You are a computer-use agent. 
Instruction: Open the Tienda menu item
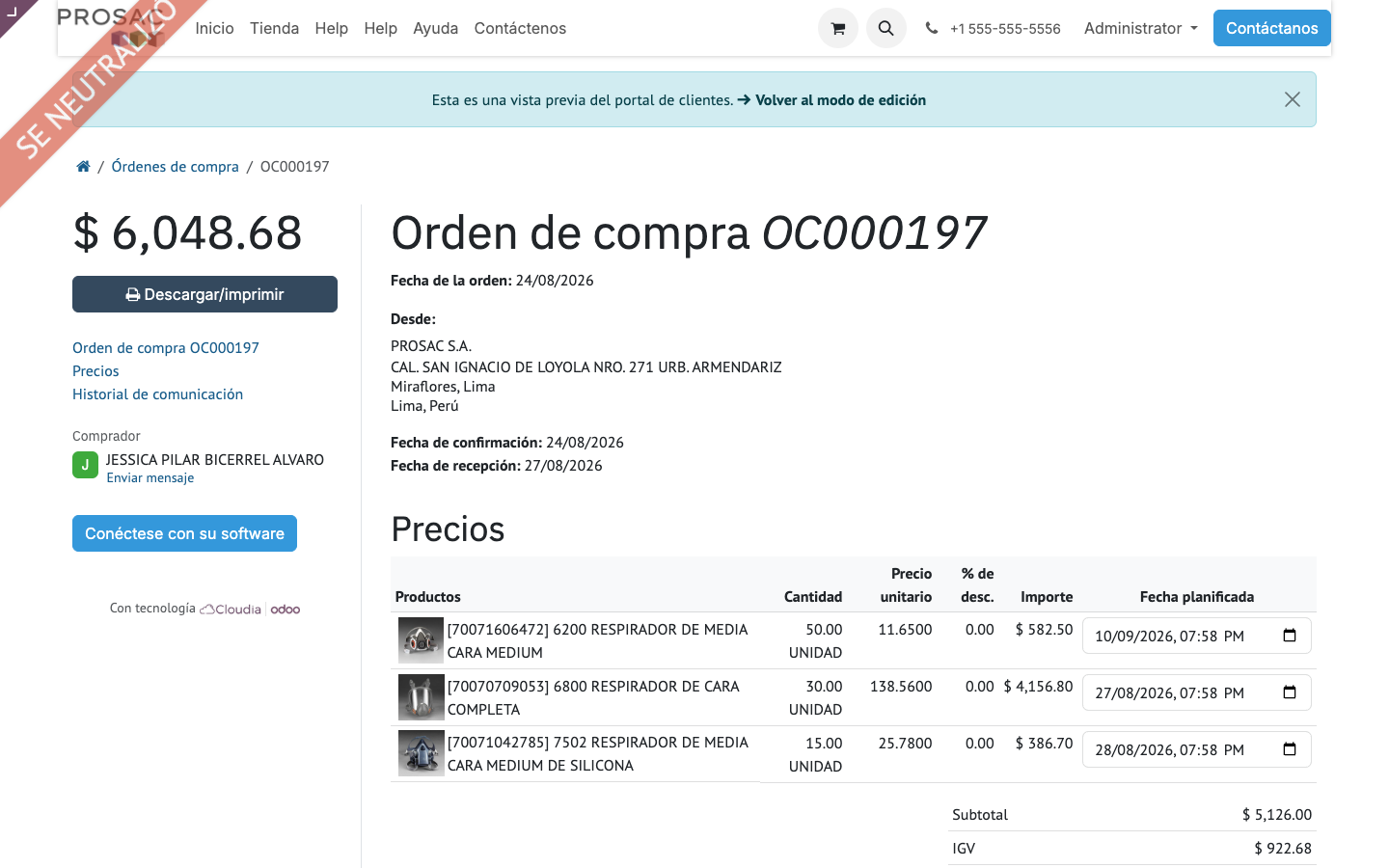tap(274, 28)
